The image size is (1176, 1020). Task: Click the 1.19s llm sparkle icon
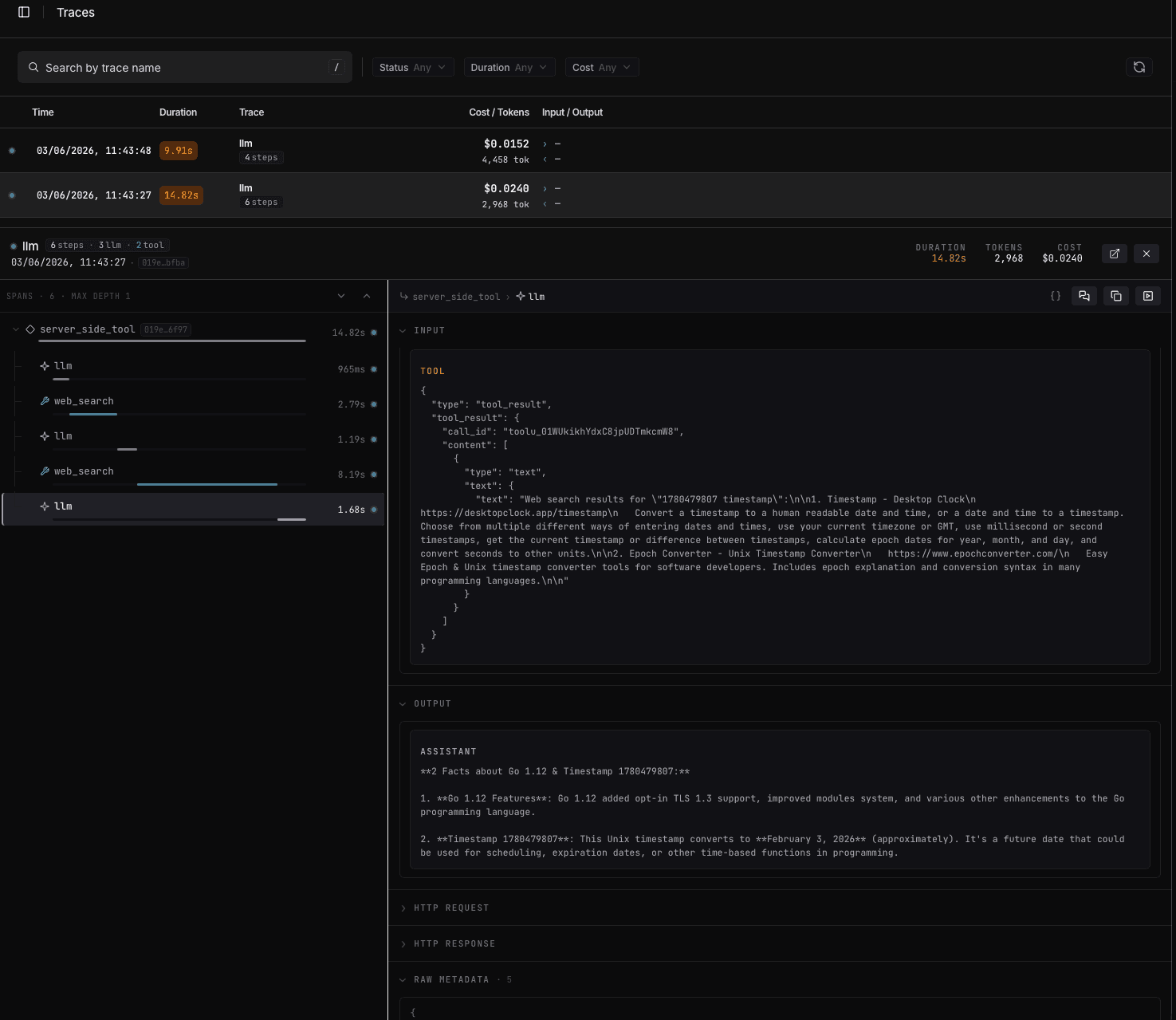tap(45, 436)
